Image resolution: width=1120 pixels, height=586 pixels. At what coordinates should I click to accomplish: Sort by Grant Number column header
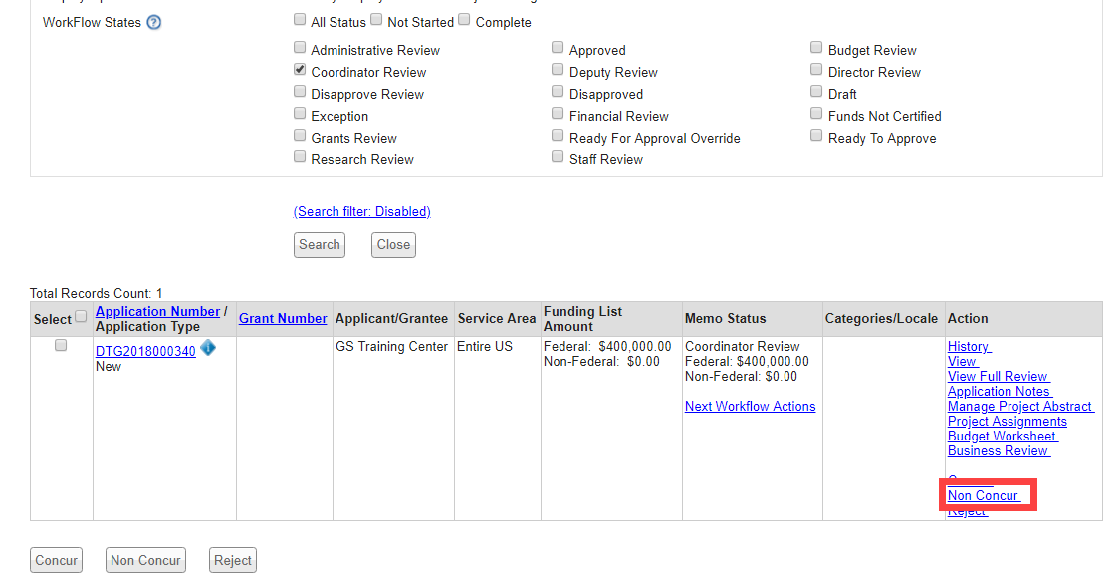pyautogui.click(x=283, y=318)
